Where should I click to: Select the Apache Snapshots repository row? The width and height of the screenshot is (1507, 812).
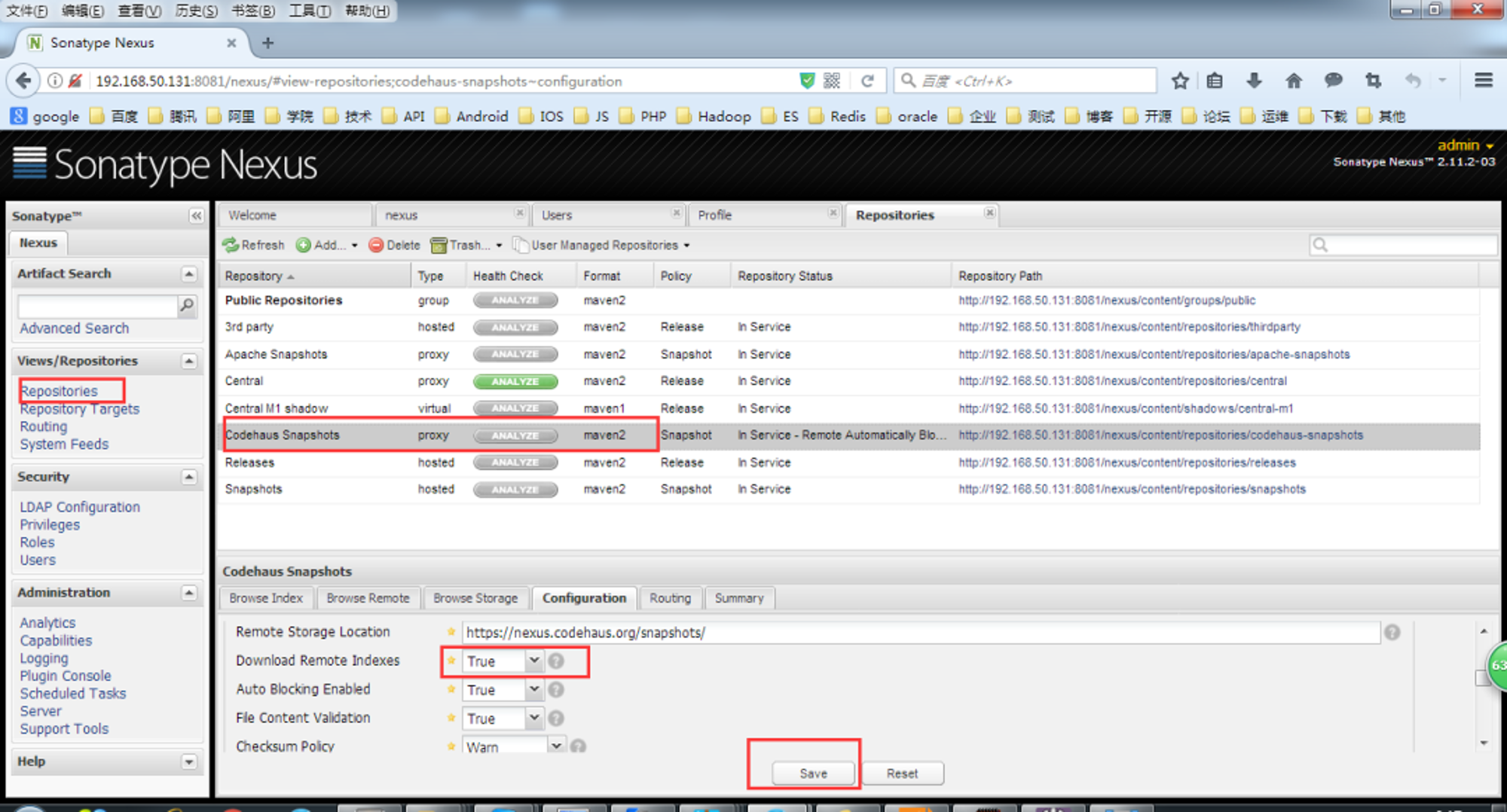pos(848,354)
